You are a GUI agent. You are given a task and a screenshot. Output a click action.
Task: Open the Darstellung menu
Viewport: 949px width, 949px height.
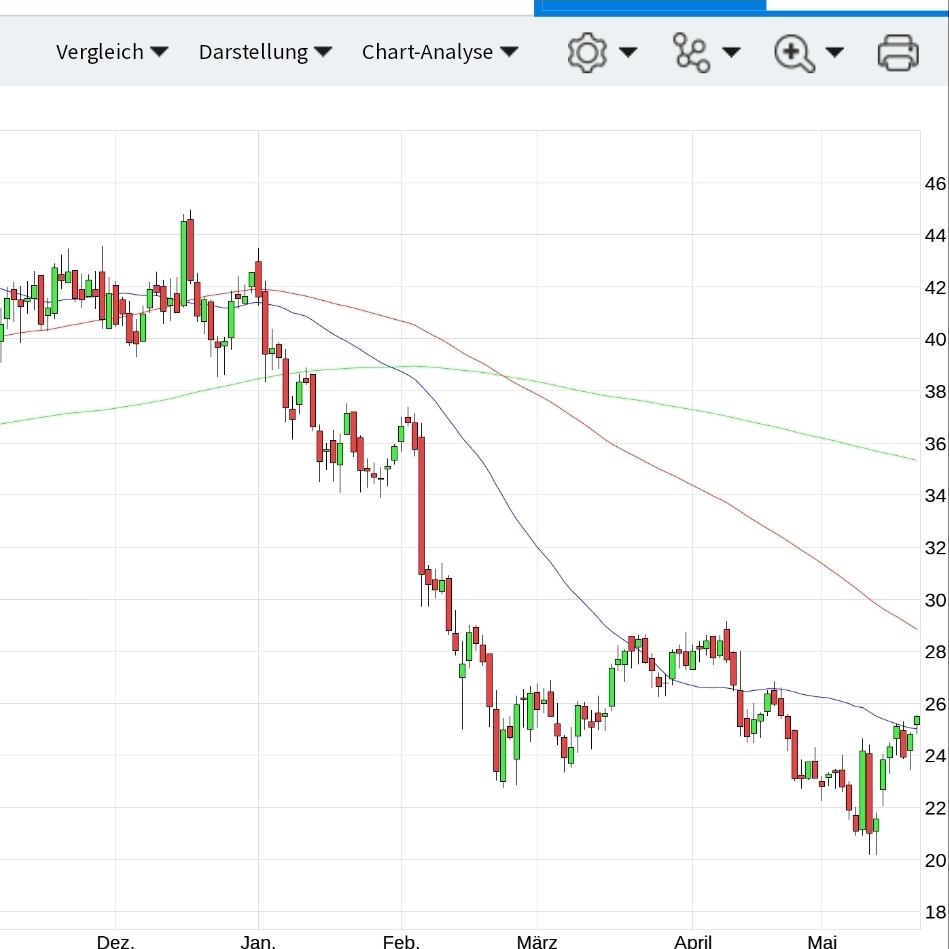(x=265, y=52)
